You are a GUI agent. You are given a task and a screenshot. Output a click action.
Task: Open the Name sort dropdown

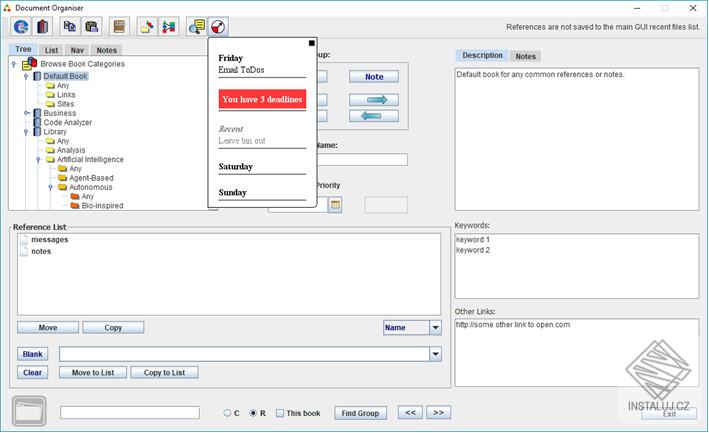pyautogui.click(x=435, y=328)
